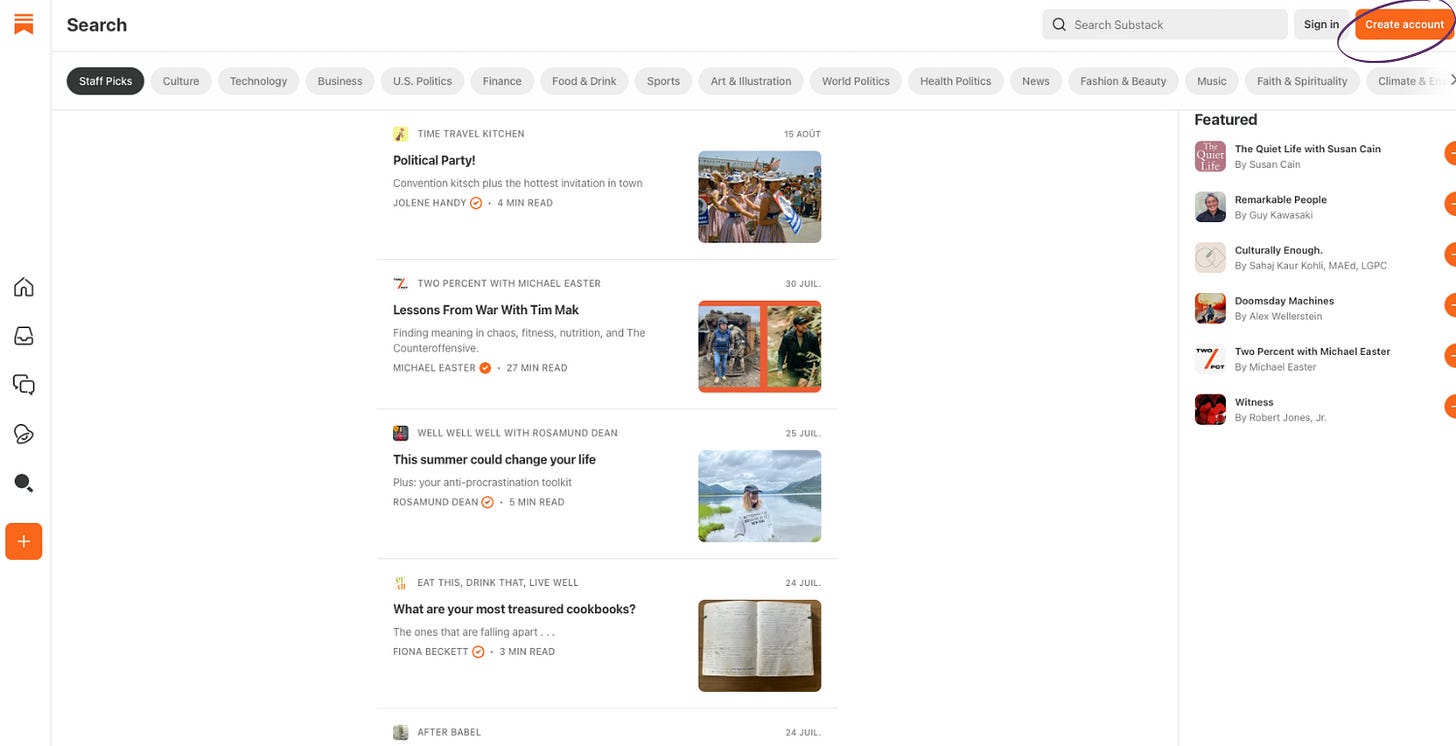Select the U.S. Politics category tab
Image resolution: width=1456 pixels, height=746 pixels.
(422, 81)
